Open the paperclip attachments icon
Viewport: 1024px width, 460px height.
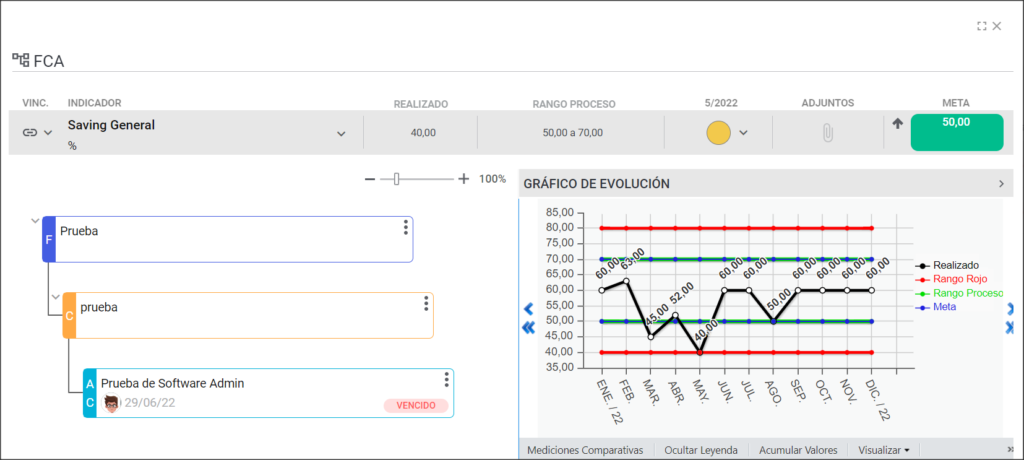click(x=827, y=133)
